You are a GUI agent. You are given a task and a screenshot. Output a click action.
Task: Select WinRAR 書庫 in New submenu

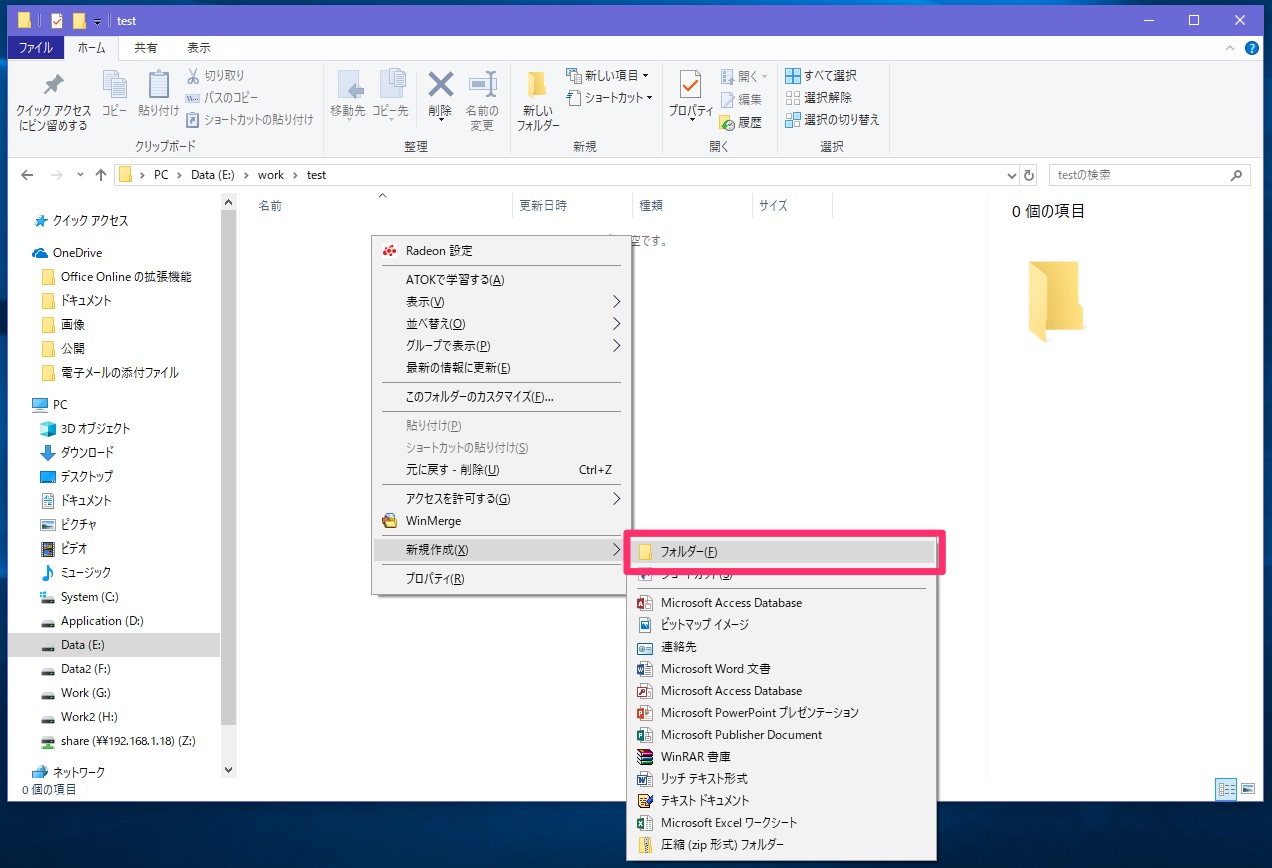click(x=782, y=756)
